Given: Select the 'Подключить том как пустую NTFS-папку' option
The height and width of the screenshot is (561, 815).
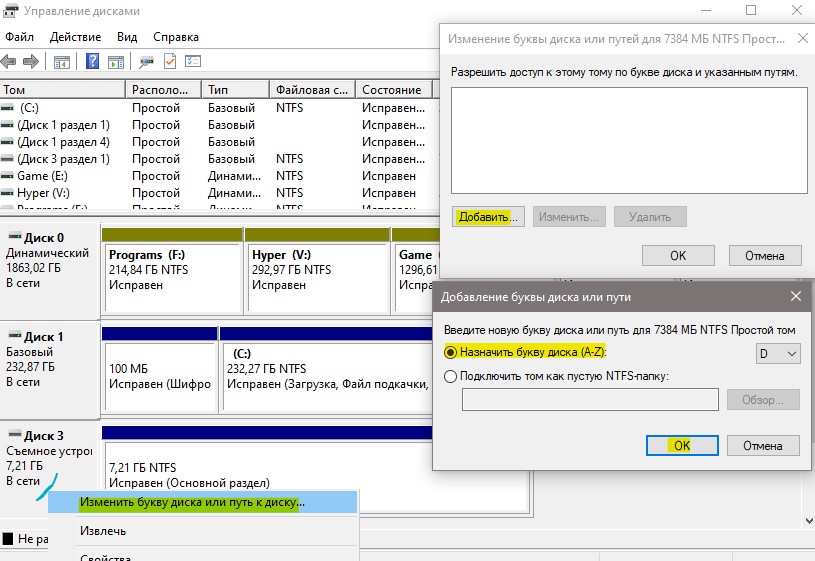Looking at the screenshot, I should pos(451,376).
